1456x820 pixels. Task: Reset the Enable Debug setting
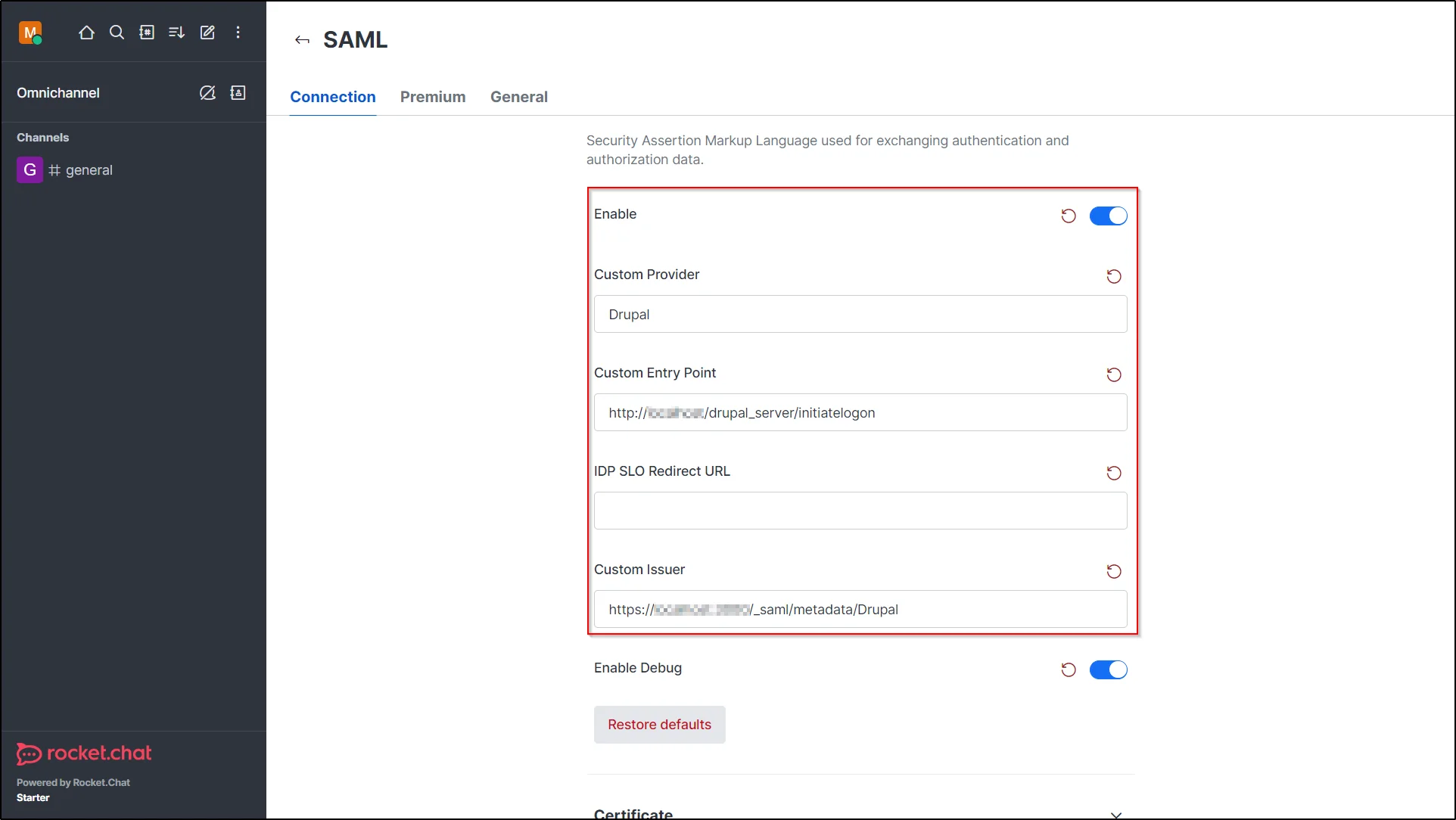pos(1069,670)
